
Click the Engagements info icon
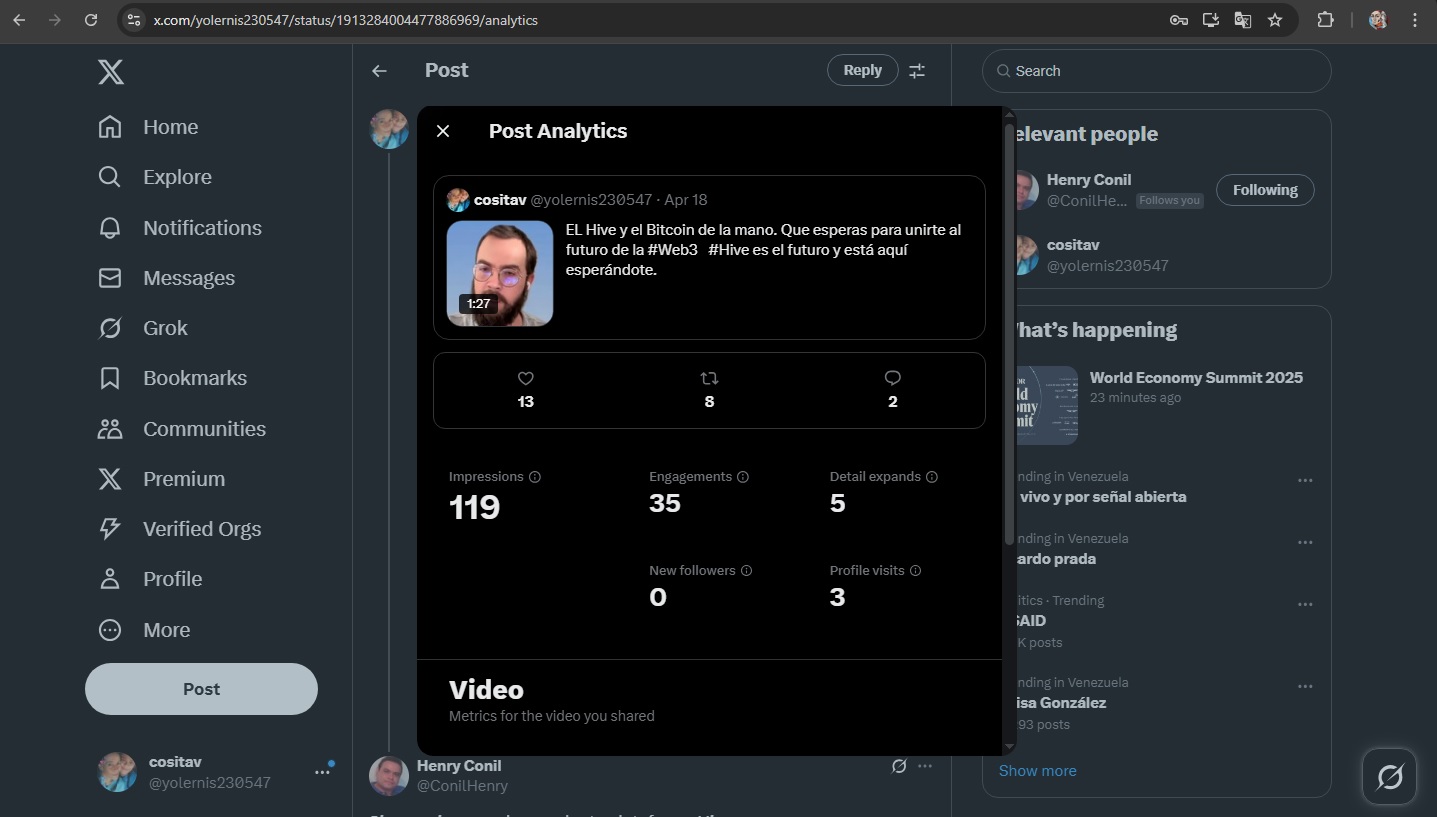click(743, 477)
